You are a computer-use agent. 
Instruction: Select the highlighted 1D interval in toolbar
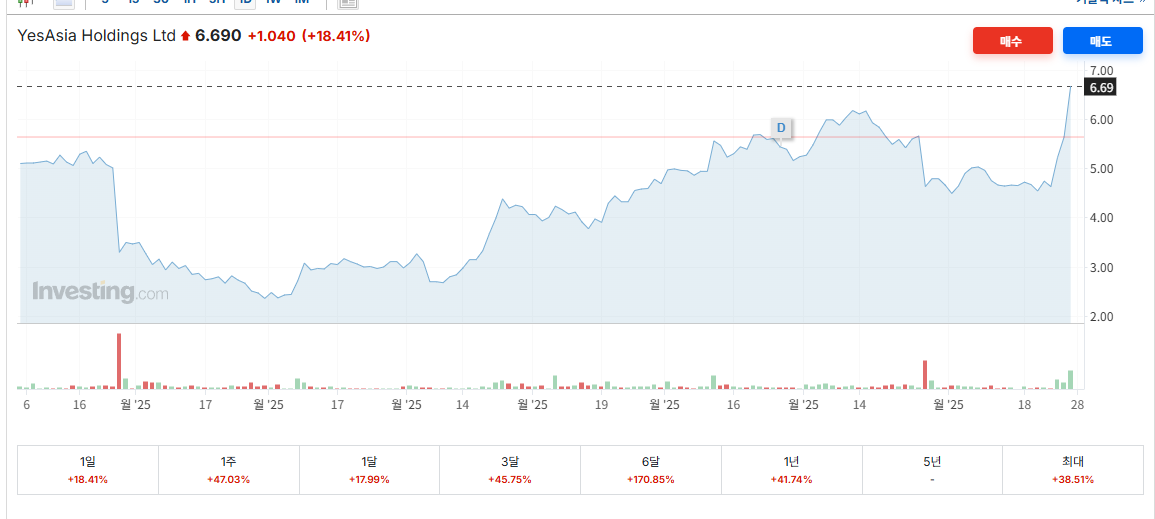(245, 2)
